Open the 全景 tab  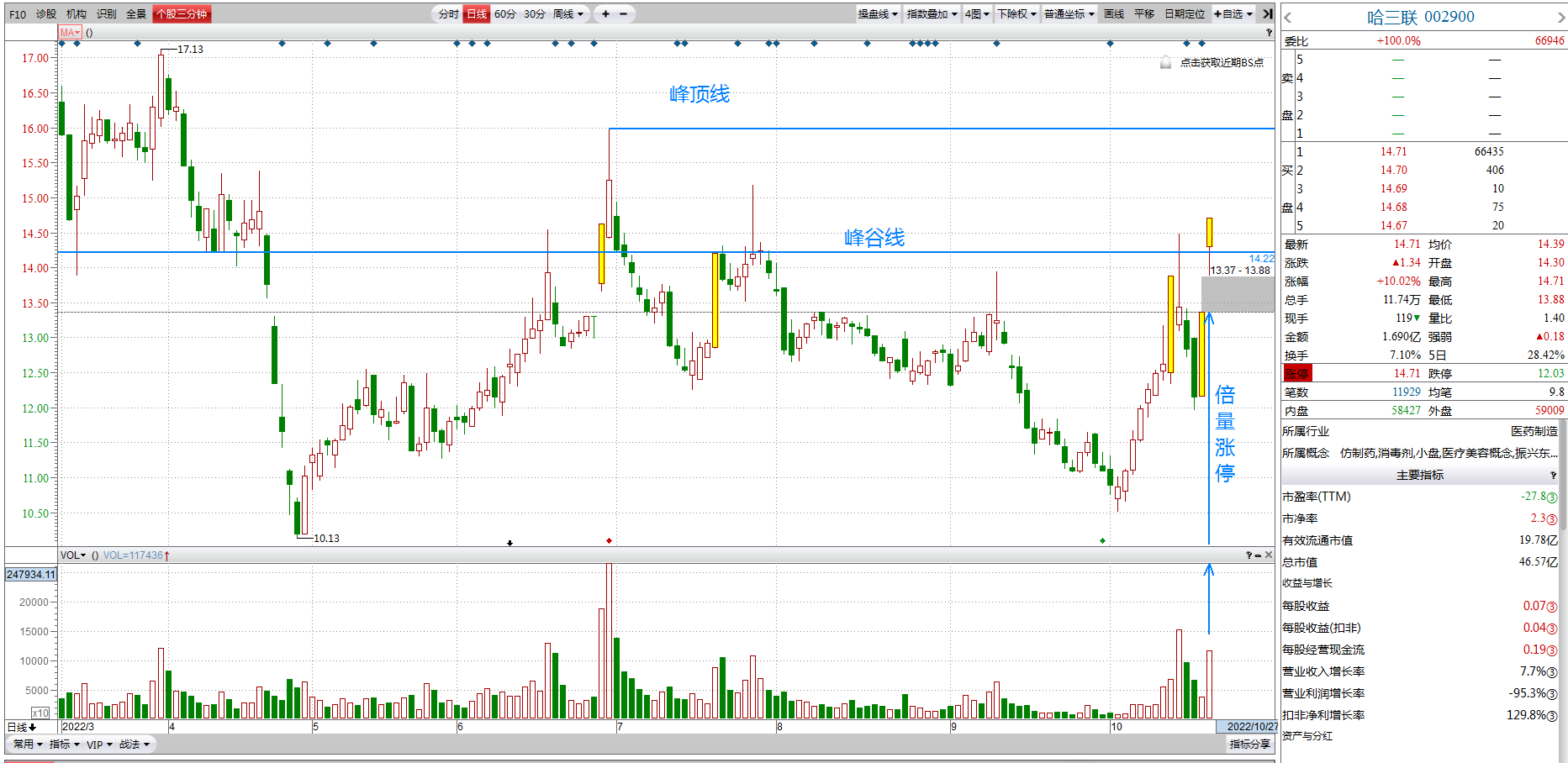[x=136, y=14]
